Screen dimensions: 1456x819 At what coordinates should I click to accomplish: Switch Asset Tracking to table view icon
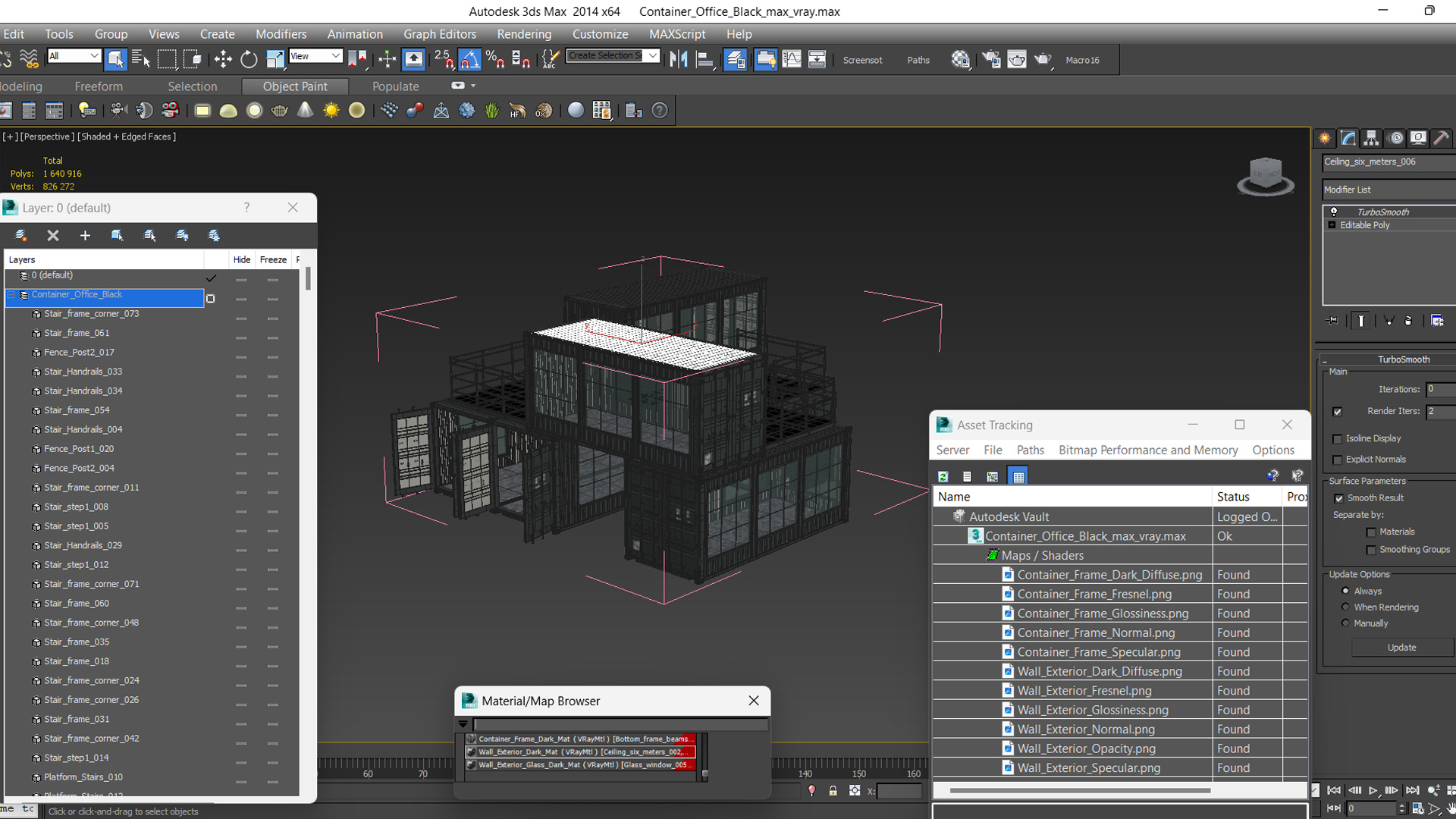pyautogui.click(x=1018, y=476)
